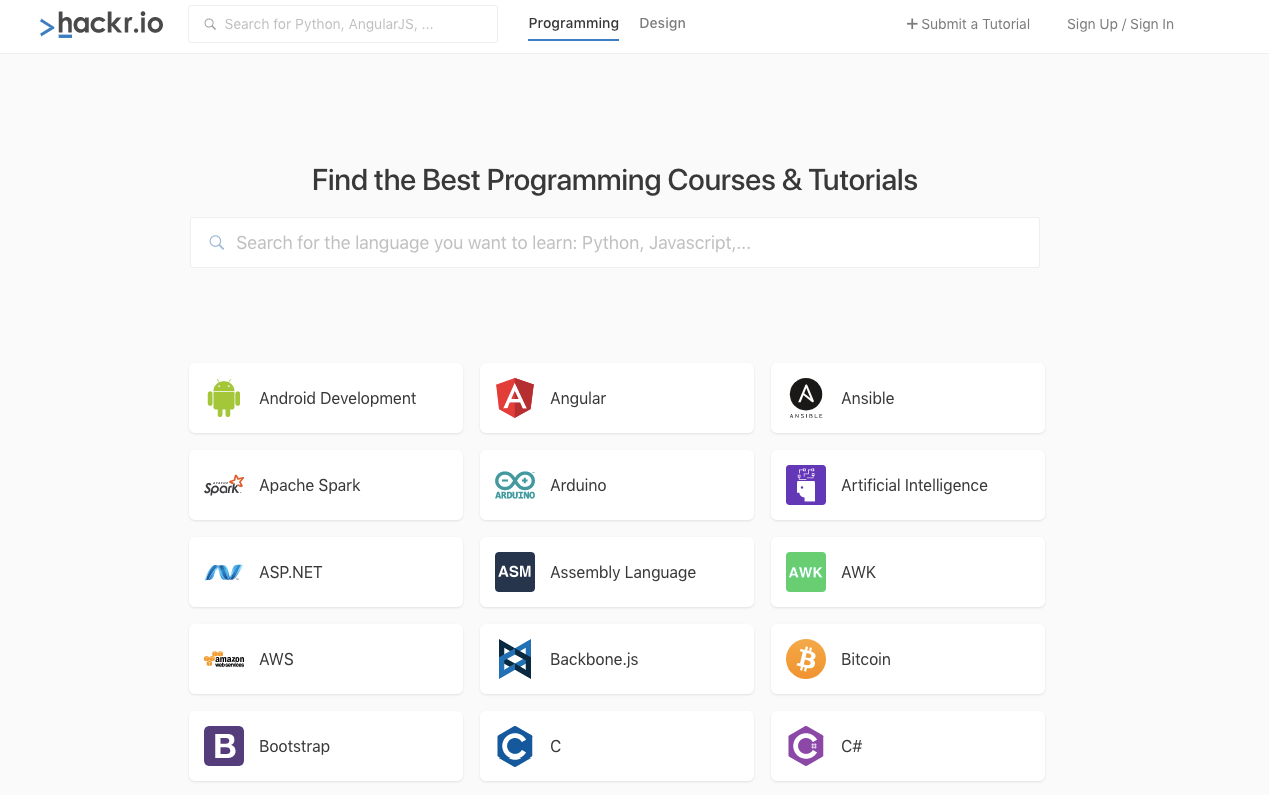Click the Arduino infinity logo icon
Image resolution: width=1269 pixels, height=795 pixels.
tap(515, 485)
